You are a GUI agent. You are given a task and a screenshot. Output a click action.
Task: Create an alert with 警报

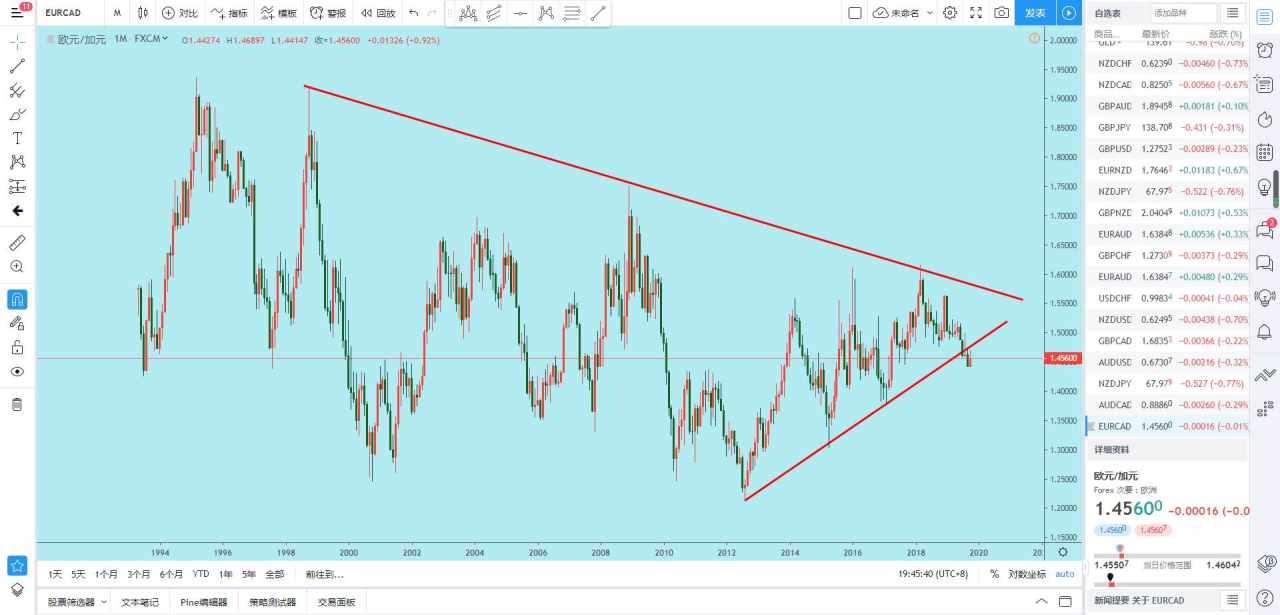[x=327, y=13]
